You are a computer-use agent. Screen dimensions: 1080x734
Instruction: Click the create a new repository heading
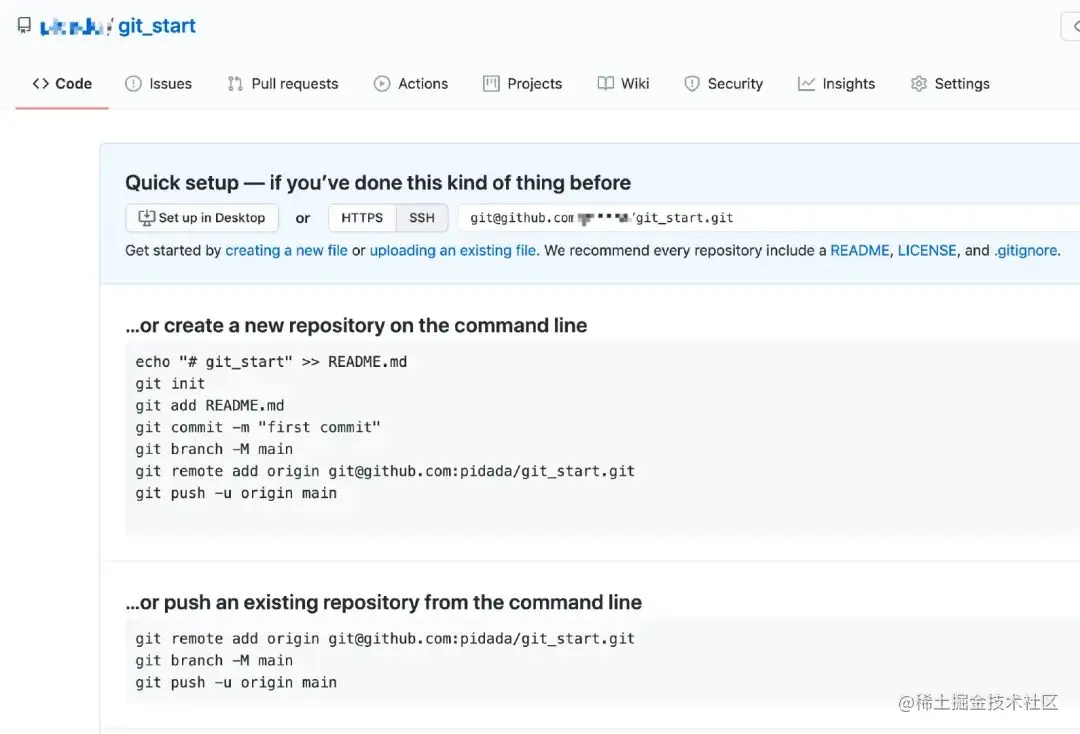[x=356, y=325]
